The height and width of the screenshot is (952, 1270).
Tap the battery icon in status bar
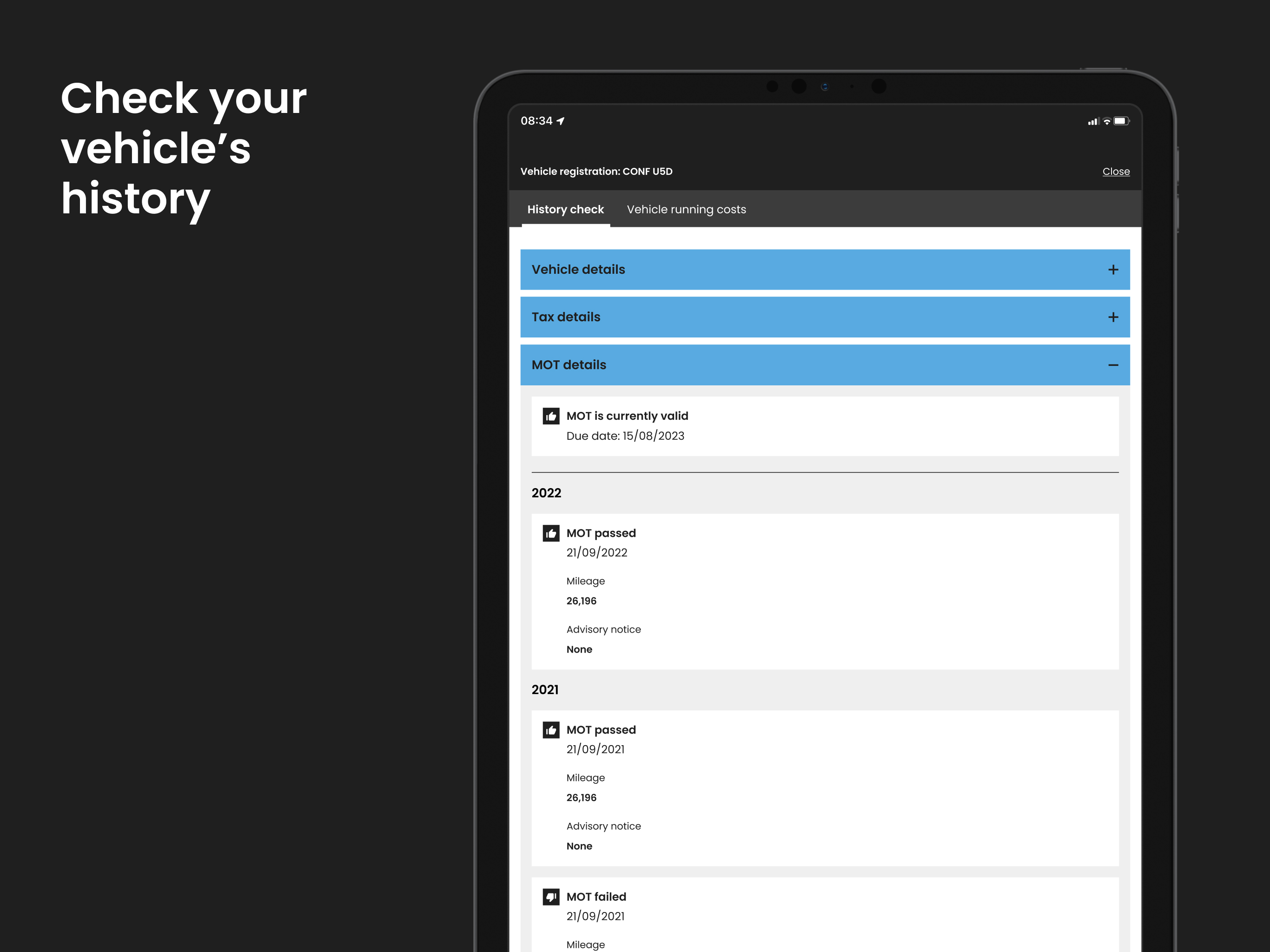1121,121
